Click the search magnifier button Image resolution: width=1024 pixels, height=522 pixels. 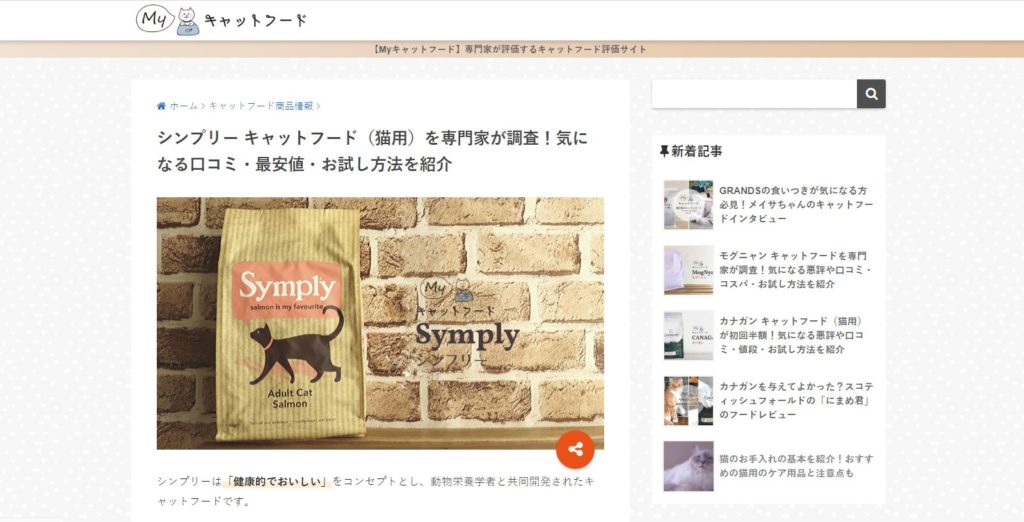871,94
